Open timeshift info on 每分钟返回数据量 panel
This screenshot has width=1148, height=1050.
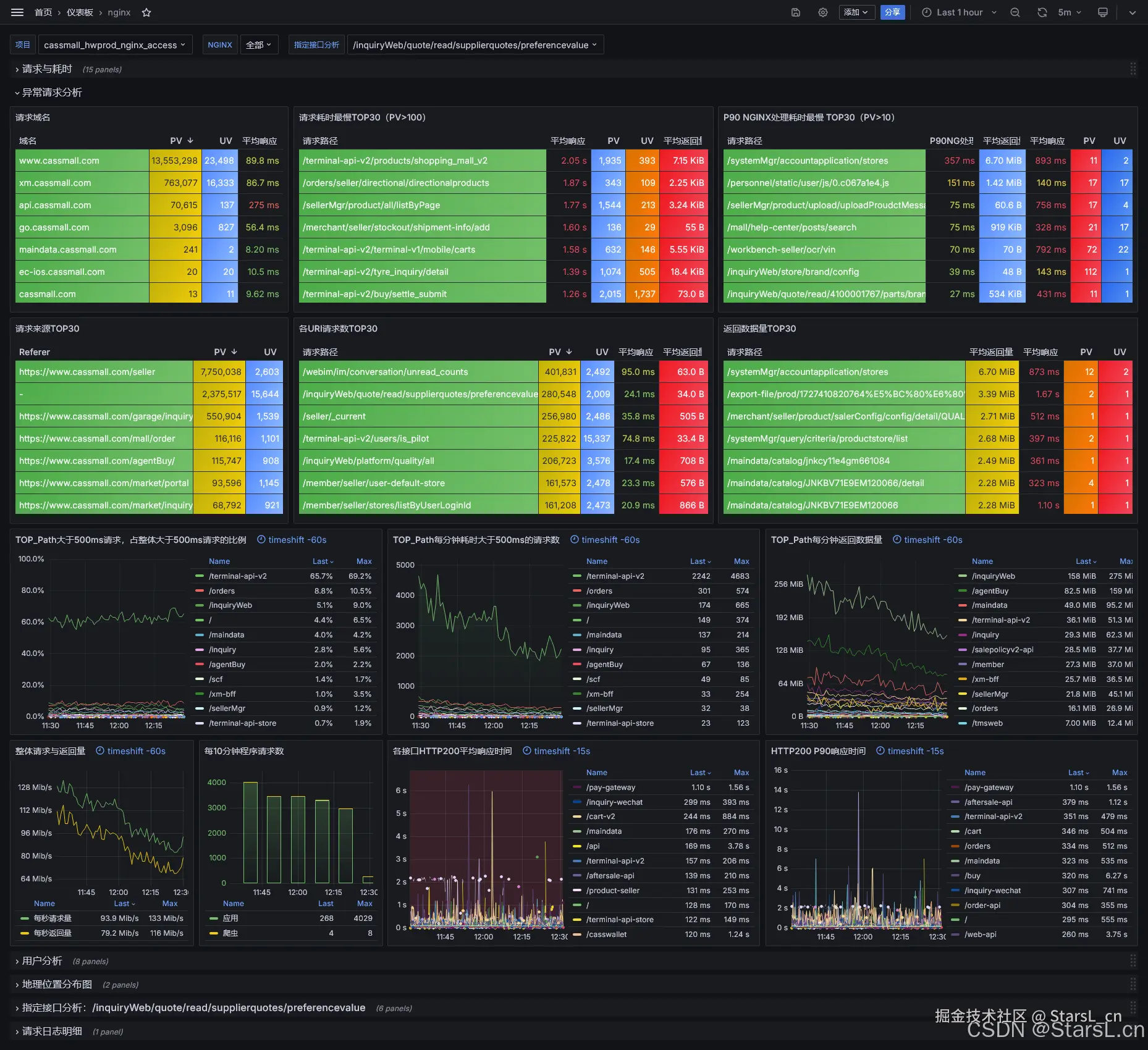[927, 540]
